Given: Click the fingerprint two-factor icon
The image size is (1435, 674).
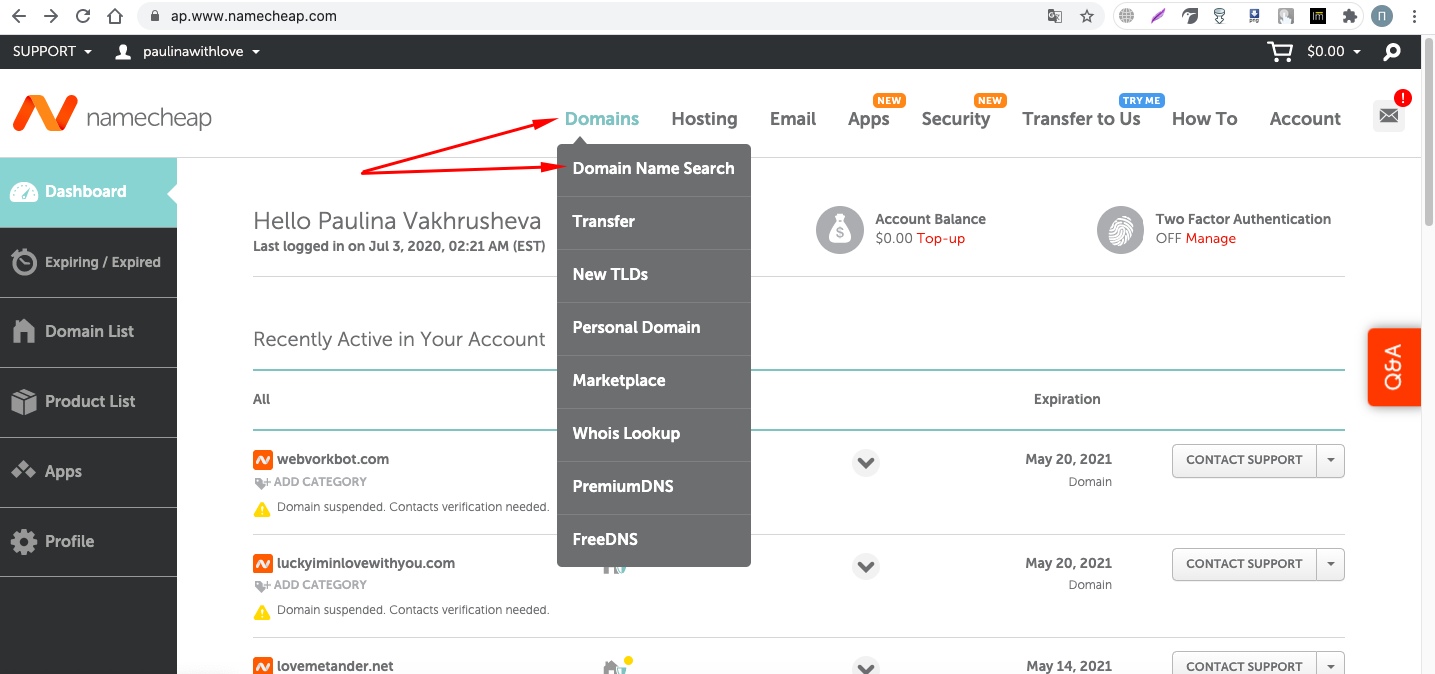Looking at the screenshot, I should tap(1120, 230).
